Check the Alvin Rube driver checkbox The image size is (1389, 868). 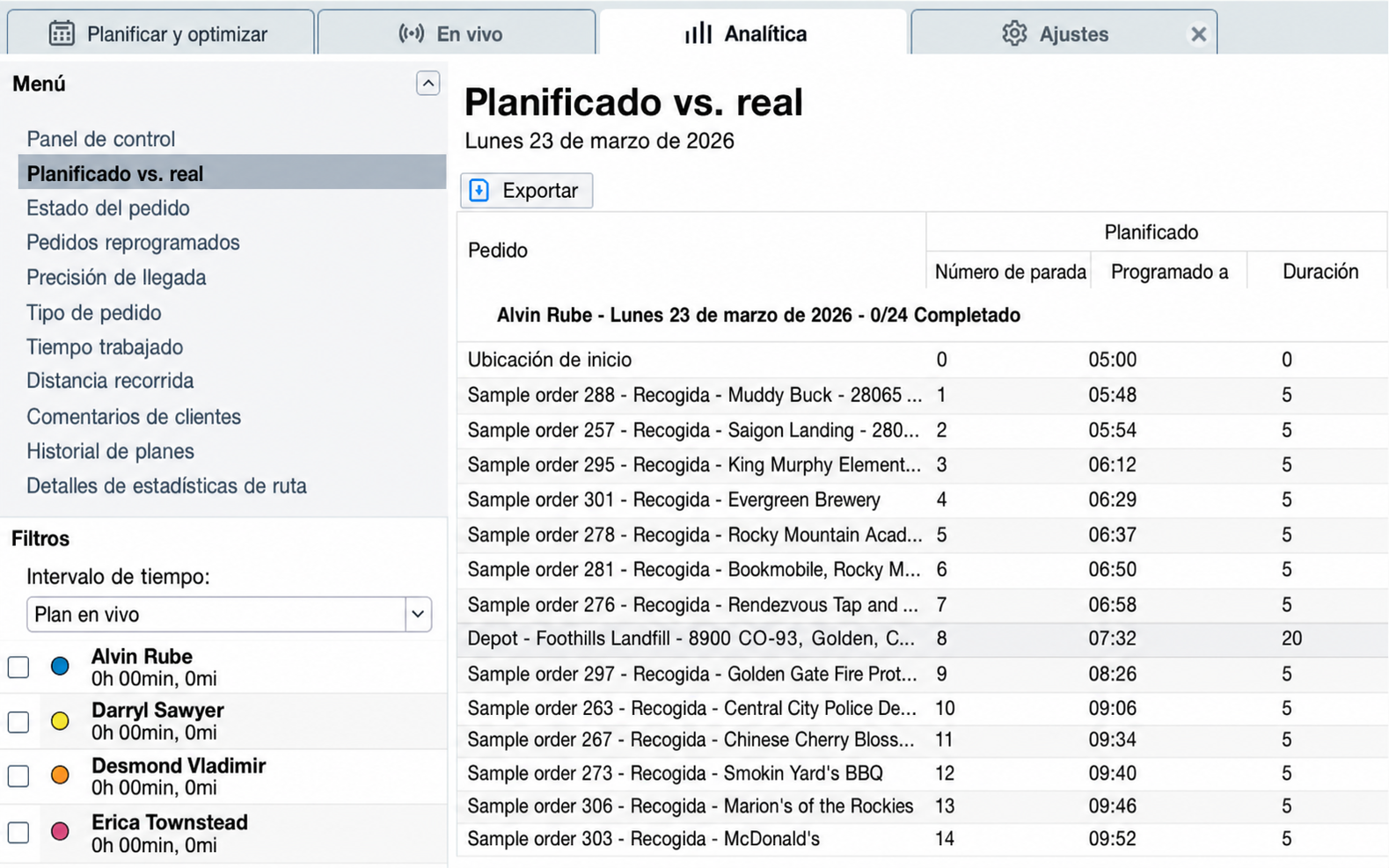(18, 667)
